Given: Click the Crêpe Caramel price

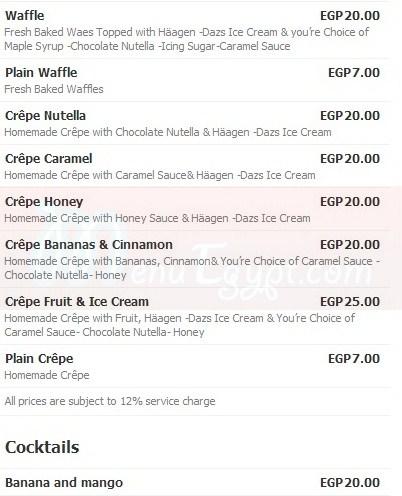Looking at the screenshot, I should (x=350, y=159).
